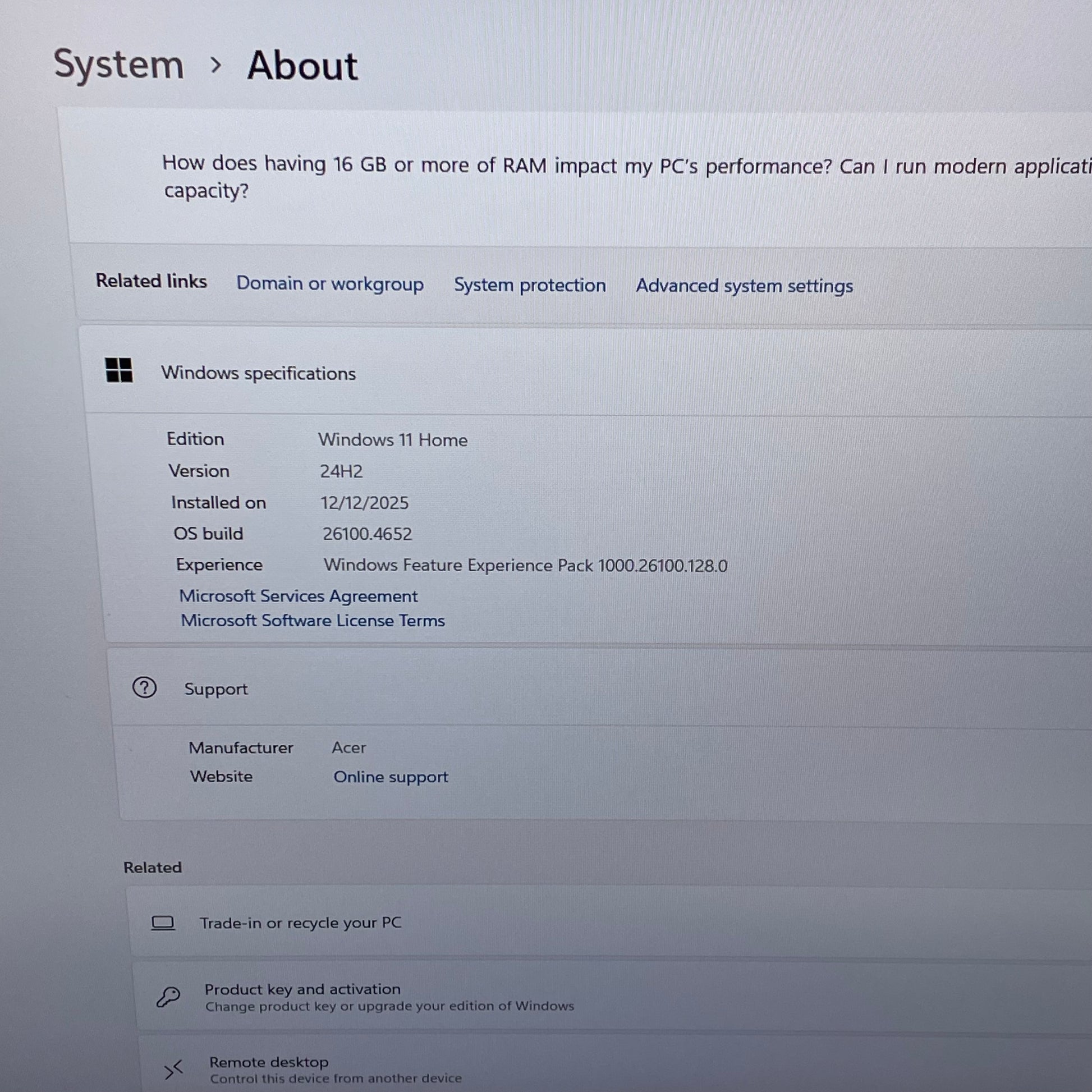Click the key icon for Product key
1092x1092 pixels.
coord(168,997)
